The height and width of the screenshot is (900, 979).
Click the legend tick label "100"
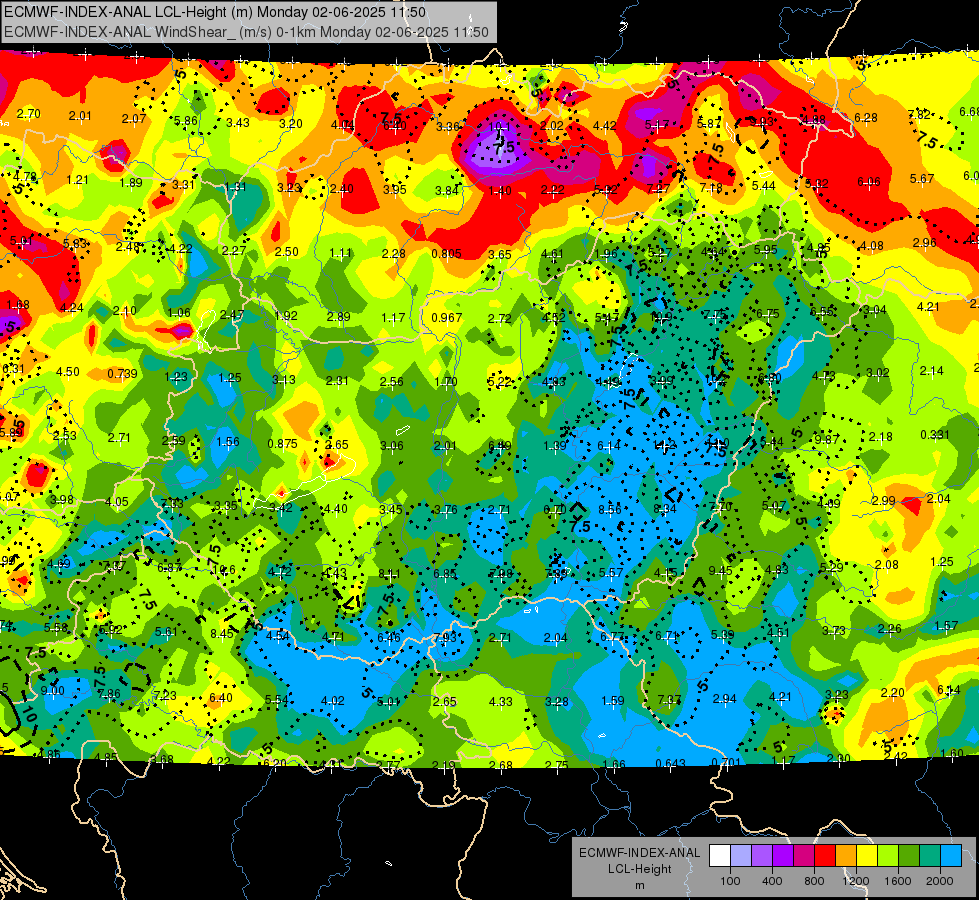[730, 881]
